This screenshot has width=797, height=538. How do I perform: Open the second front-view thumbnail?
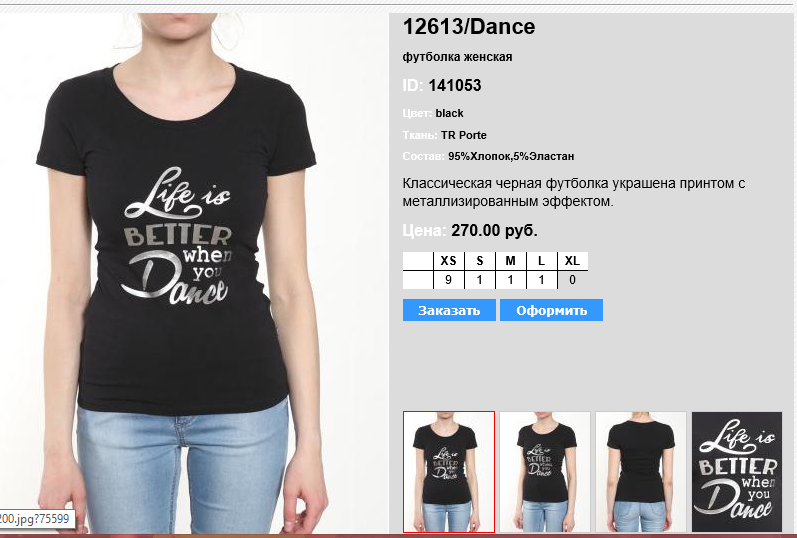[545, 472]
